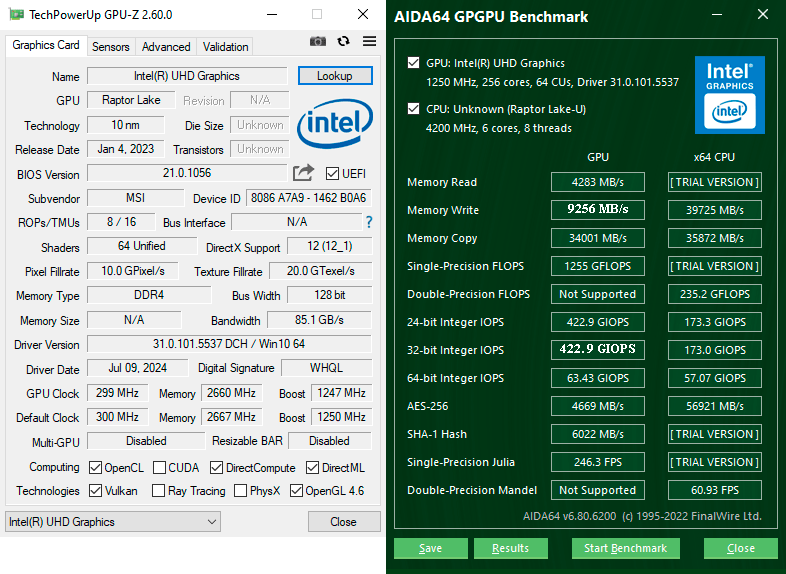This screenshot has height=574, width=786.
Task: Toggle the DirectCompute checkbox
Action: click(x=217, y=468)
